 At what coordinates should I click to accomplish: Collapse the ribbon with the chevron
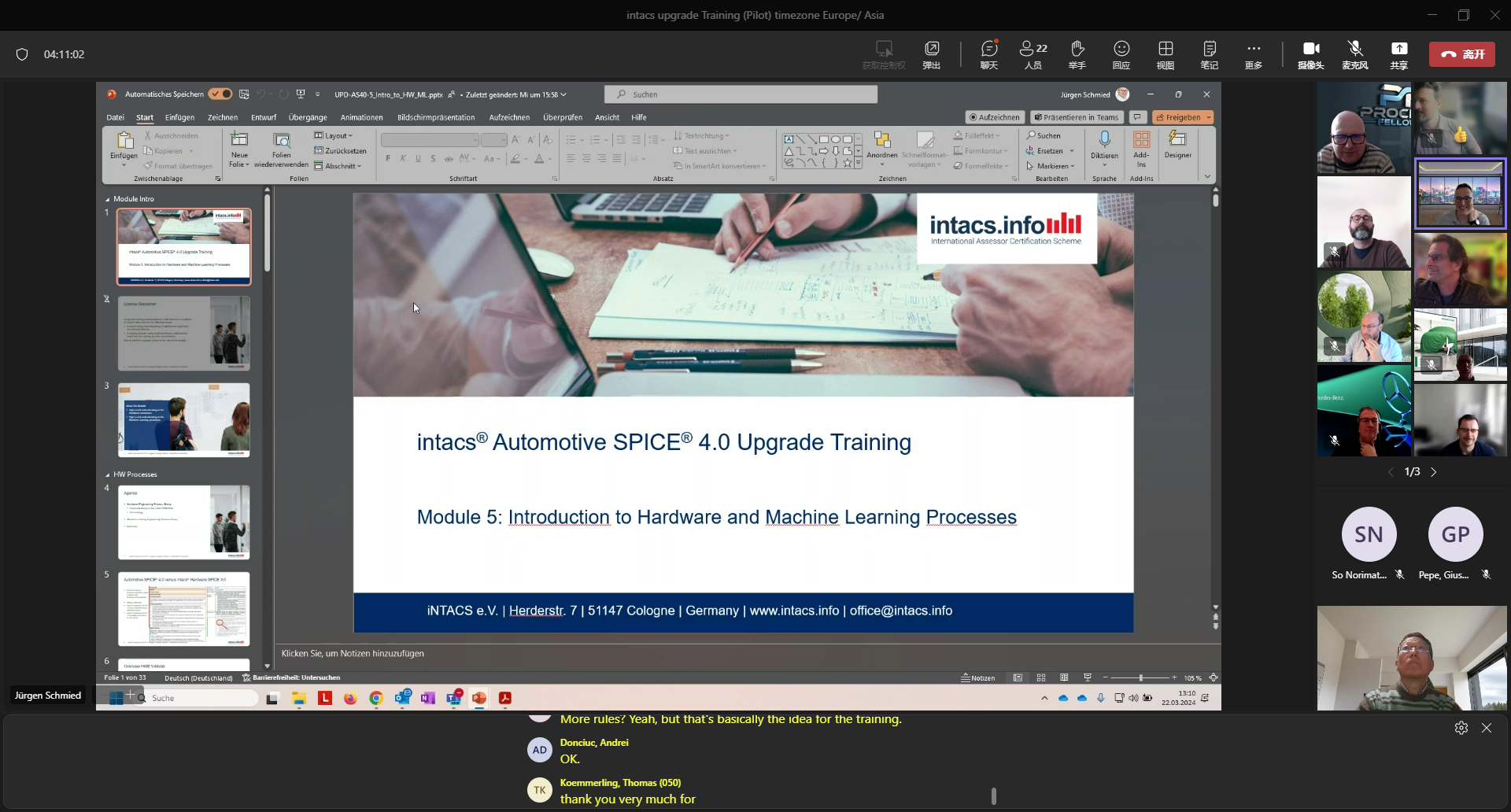pos(1207,177)
